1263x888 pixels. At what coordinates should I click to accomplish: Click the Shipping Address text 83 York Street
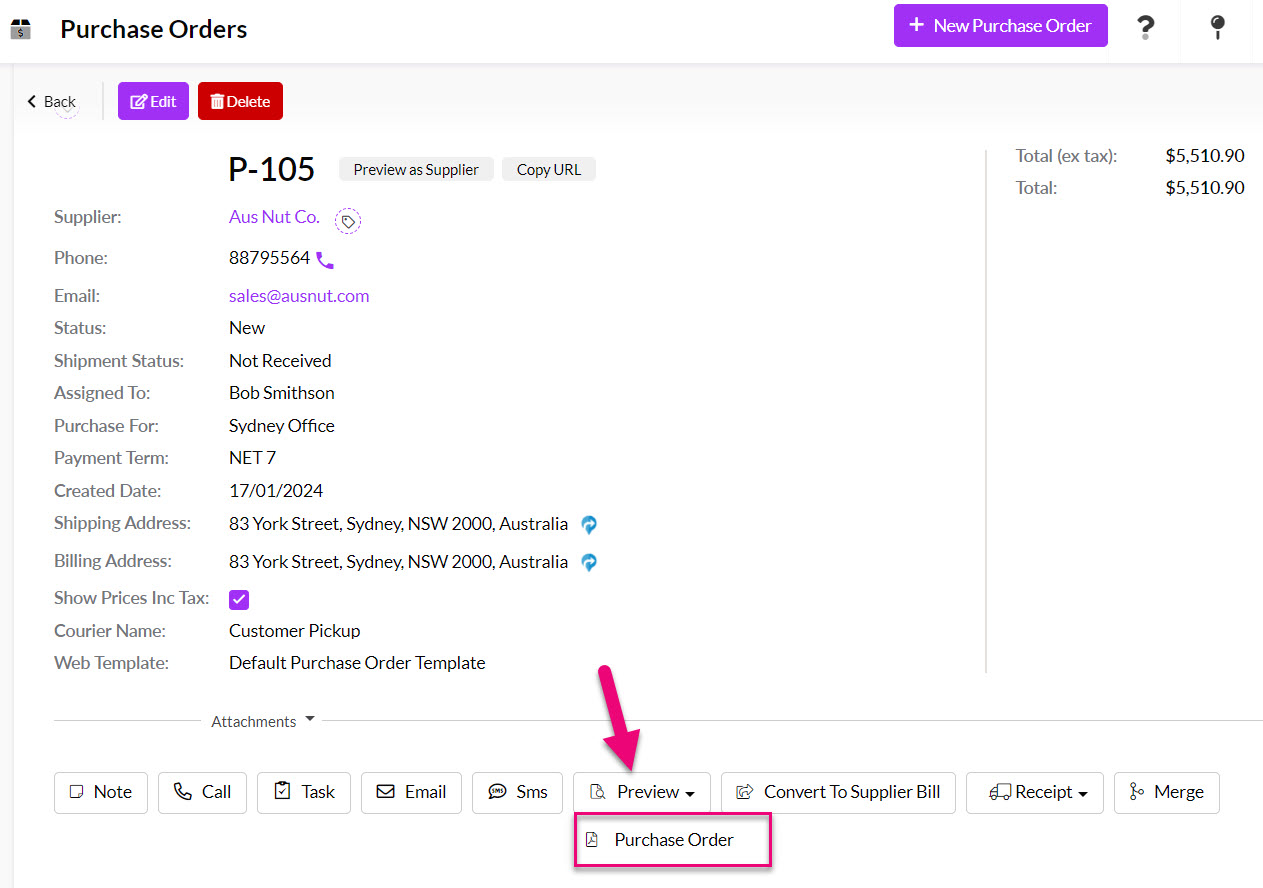click(398, 524)
